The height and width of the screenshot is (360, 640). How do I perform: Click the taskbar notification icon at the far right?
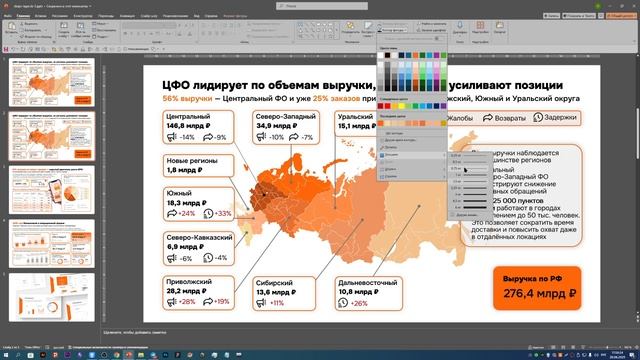point(632,355)
